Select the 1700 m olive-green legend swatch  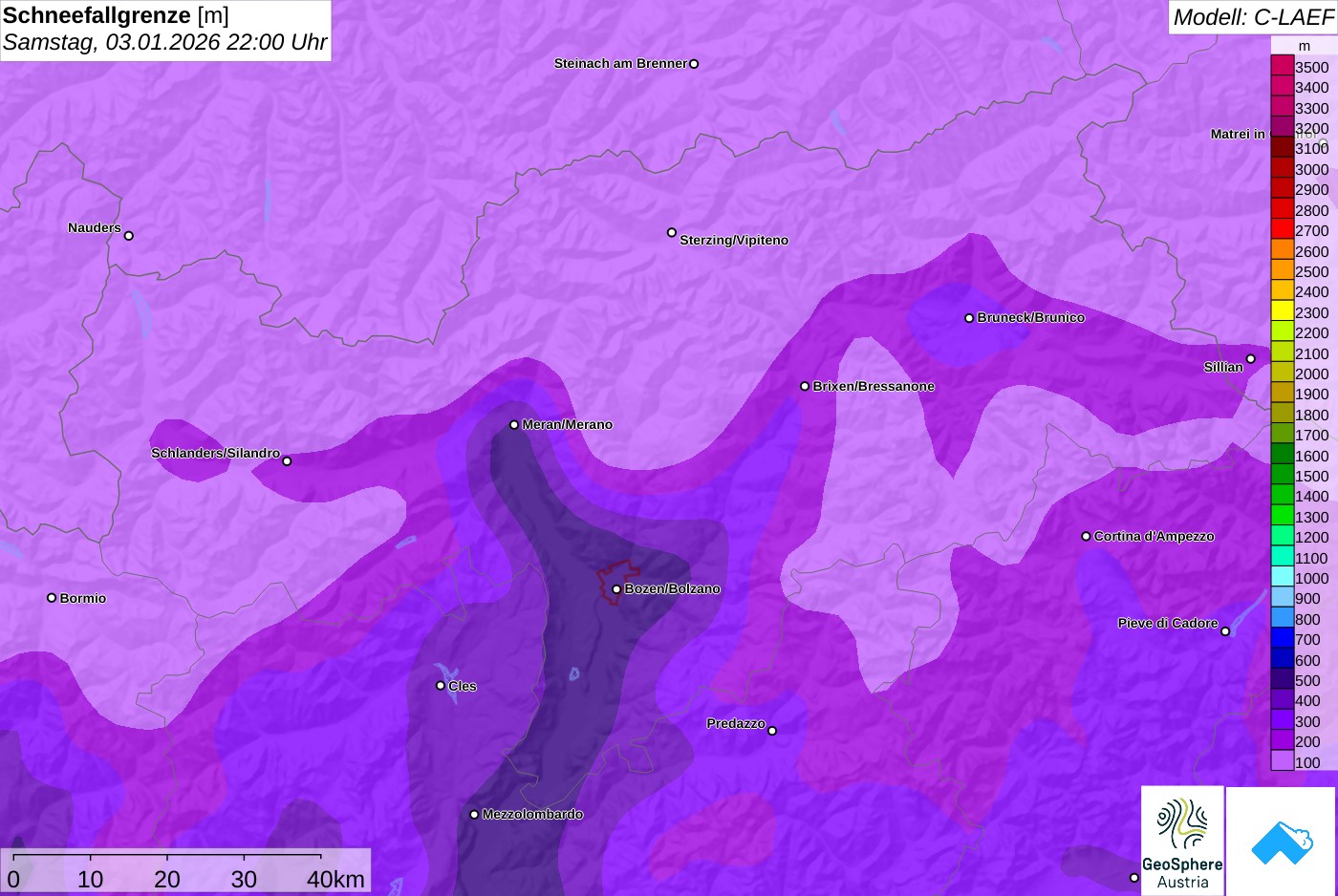(x=1282, y=434)
